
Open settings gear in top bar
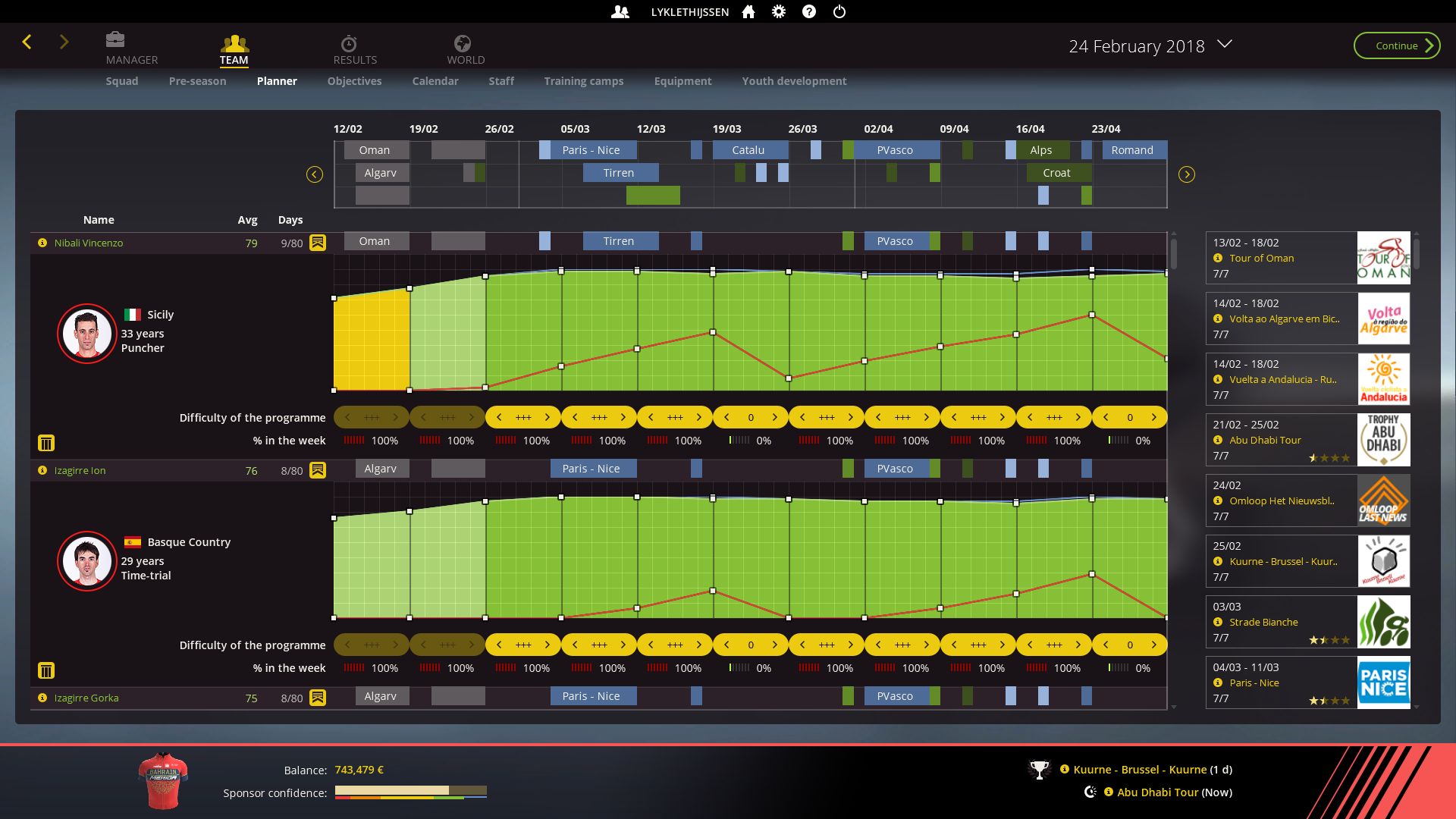pyautogui.click(x=779, y=12)
